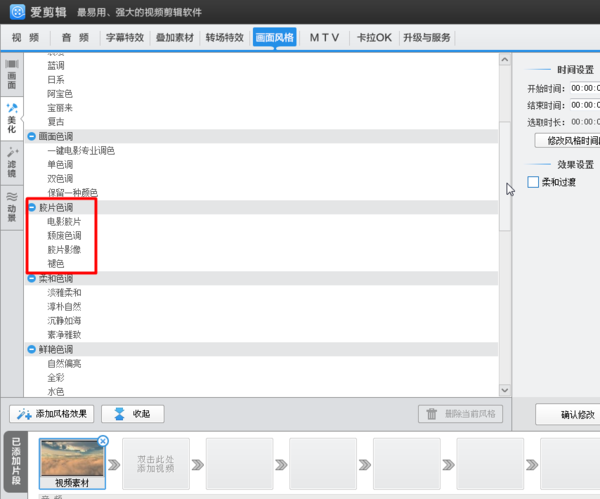This screenshot has width=600, height=499.
Task: Enable the 柔和过渡 checkbox
Action: tap(533, 182)
